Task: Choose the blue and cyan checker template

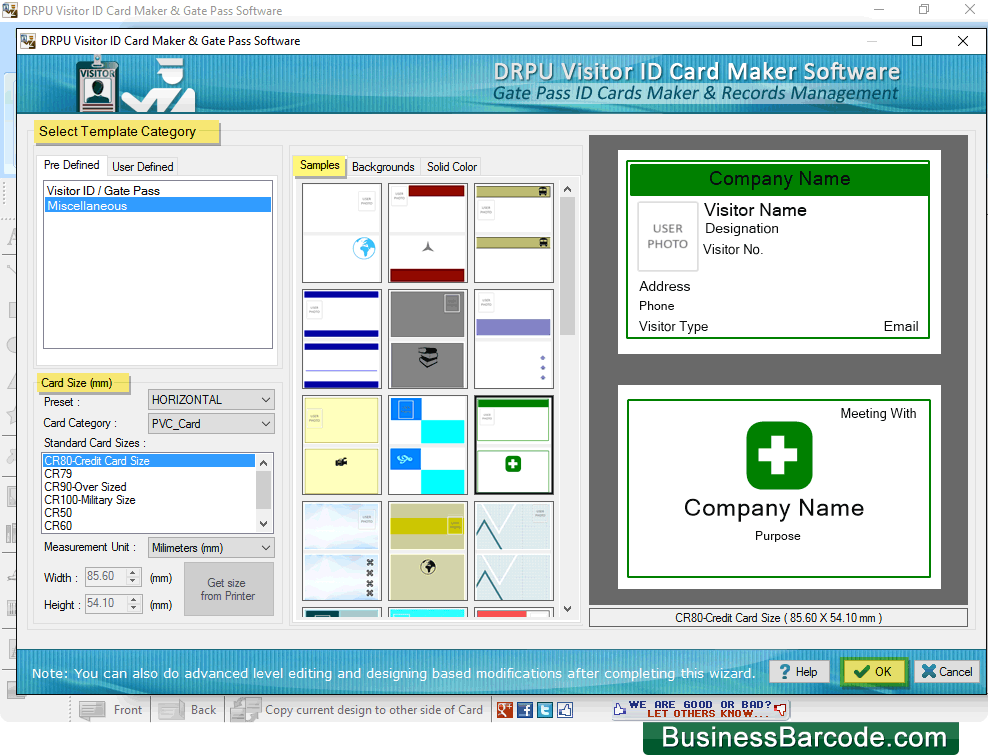Action: [428, 445]
